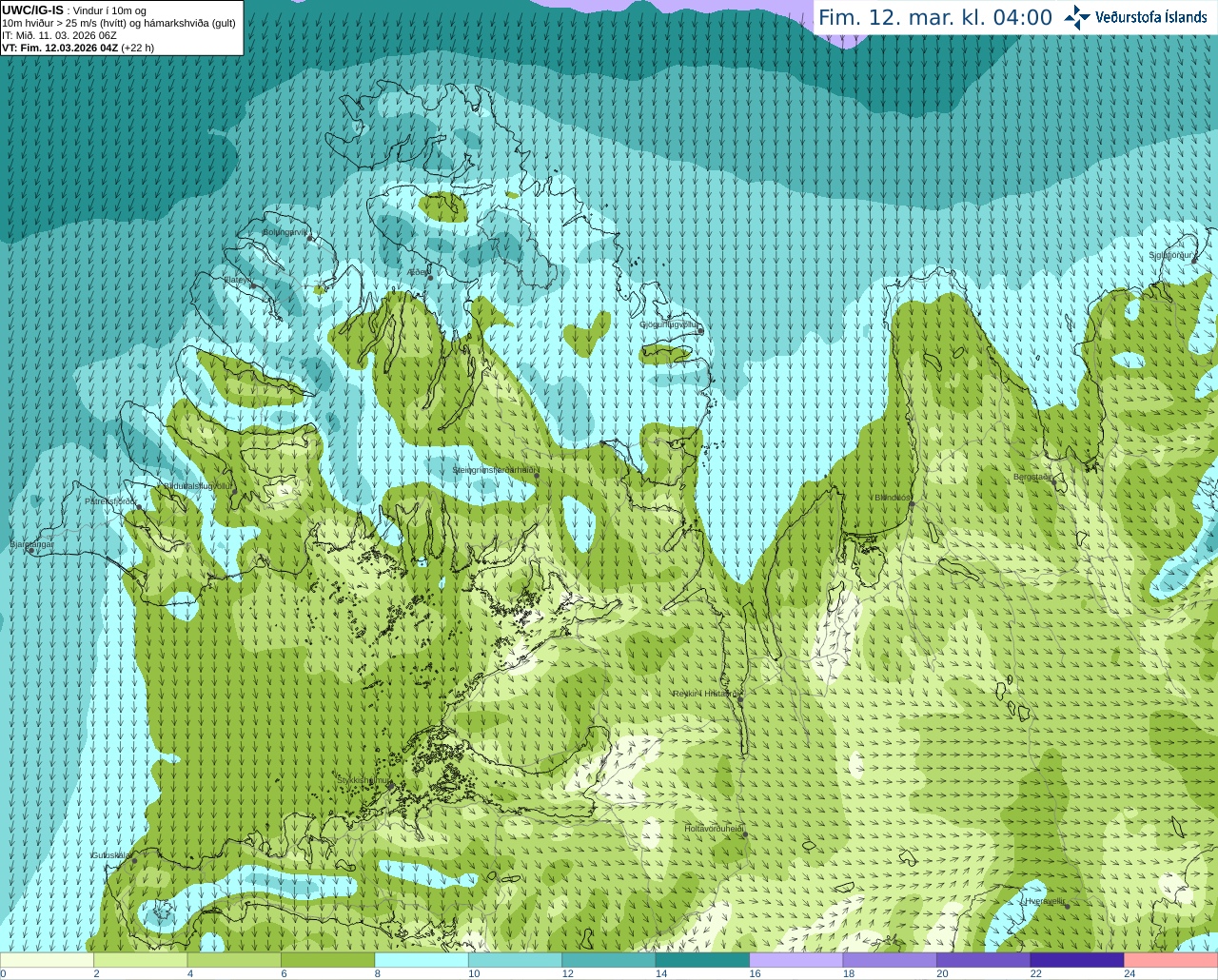Image resolution: width=1218 pixels, height=980 pixels.
Task: Click the Stykkishólmur station label
Action: click(363, 779)
